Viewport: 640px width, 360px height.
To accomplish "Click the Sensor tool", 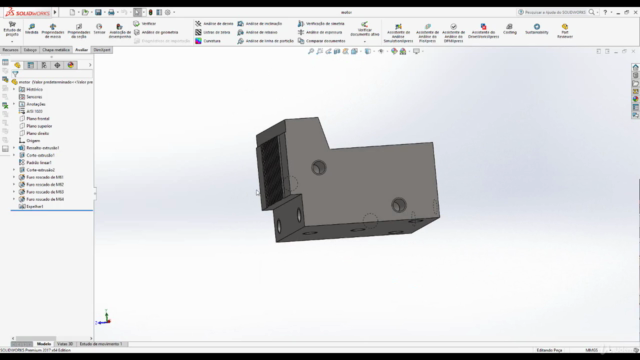I will (99, 29).
